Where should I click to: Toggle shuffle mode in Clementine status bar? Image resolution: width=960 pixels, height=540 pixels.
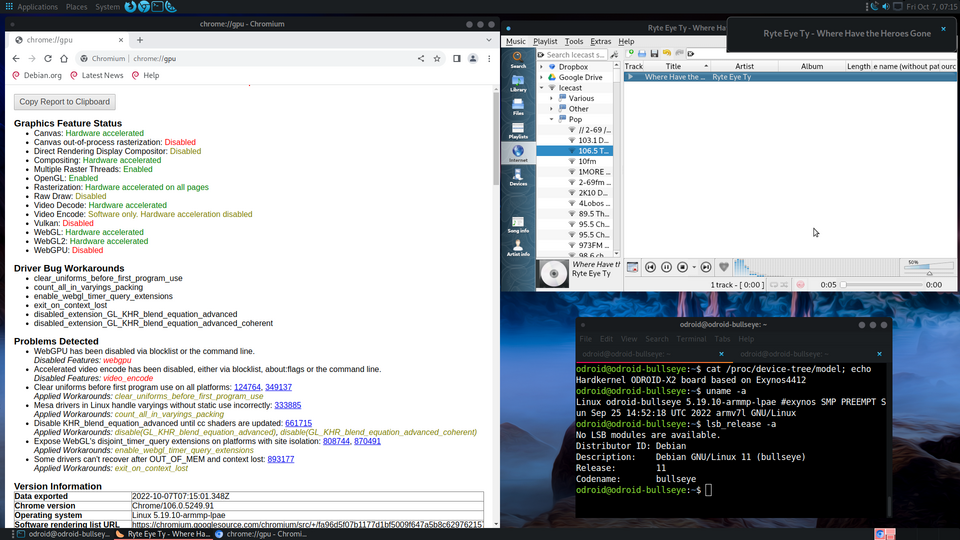tap(784, 285)
